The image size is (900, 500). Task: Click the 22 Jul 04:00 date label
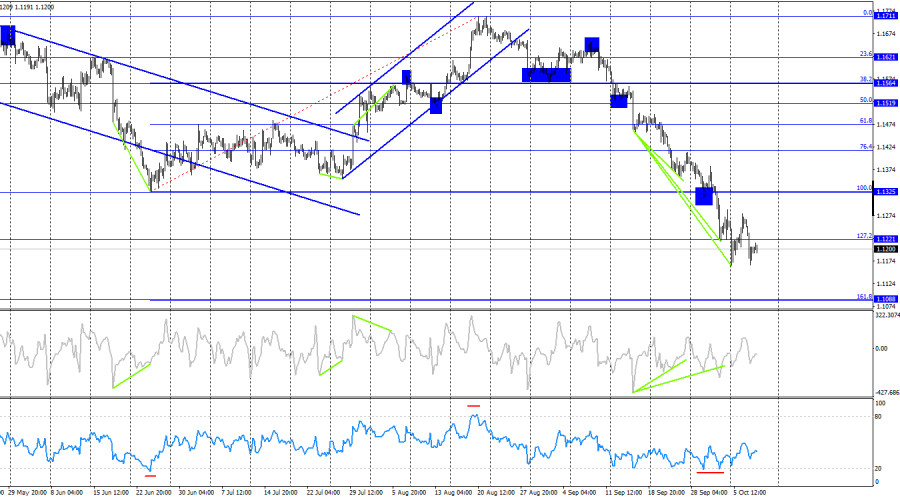pos(323,493)
